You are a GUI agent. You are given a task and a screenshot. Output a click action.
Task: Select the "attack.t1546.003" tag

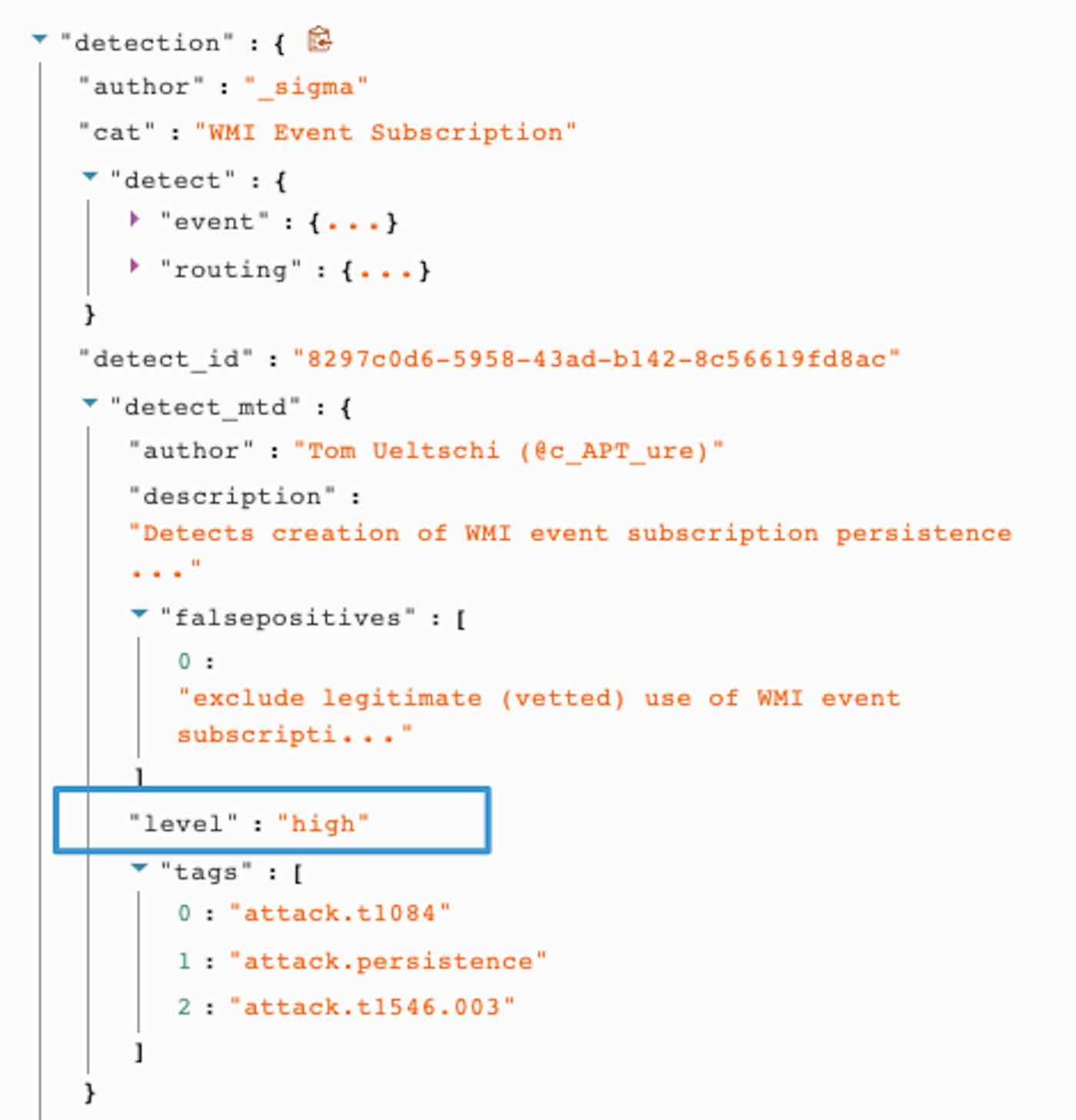coord(372,1008)
